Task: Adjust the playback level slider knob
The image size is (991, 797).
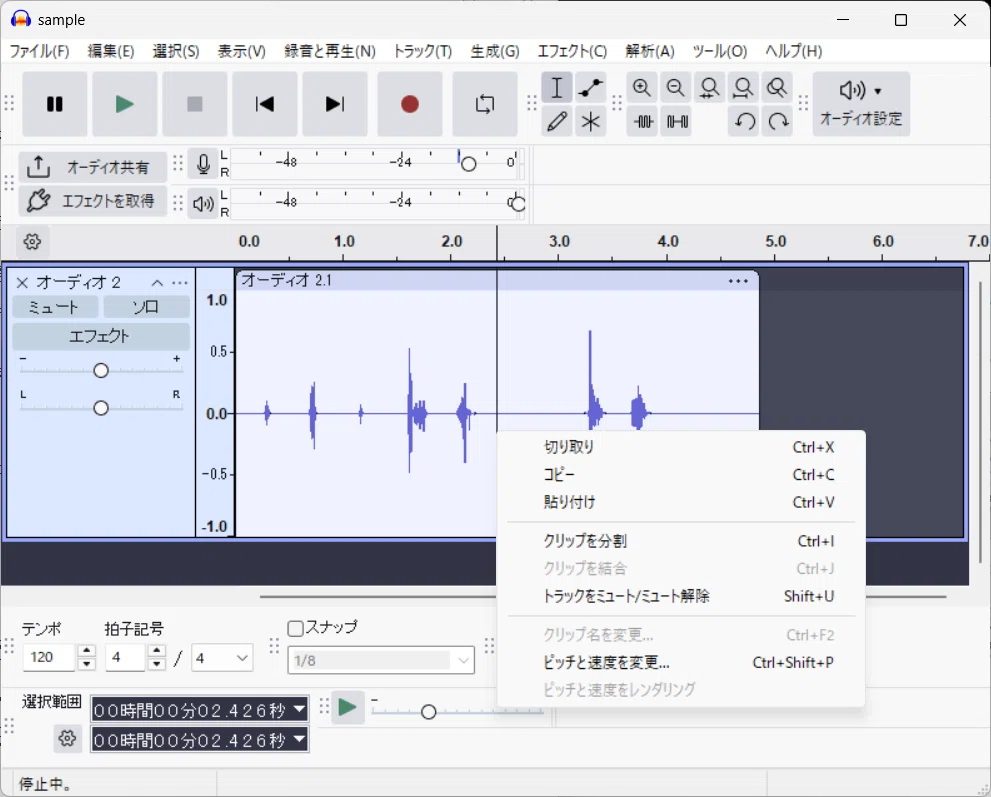Action: tap(518, 204)
